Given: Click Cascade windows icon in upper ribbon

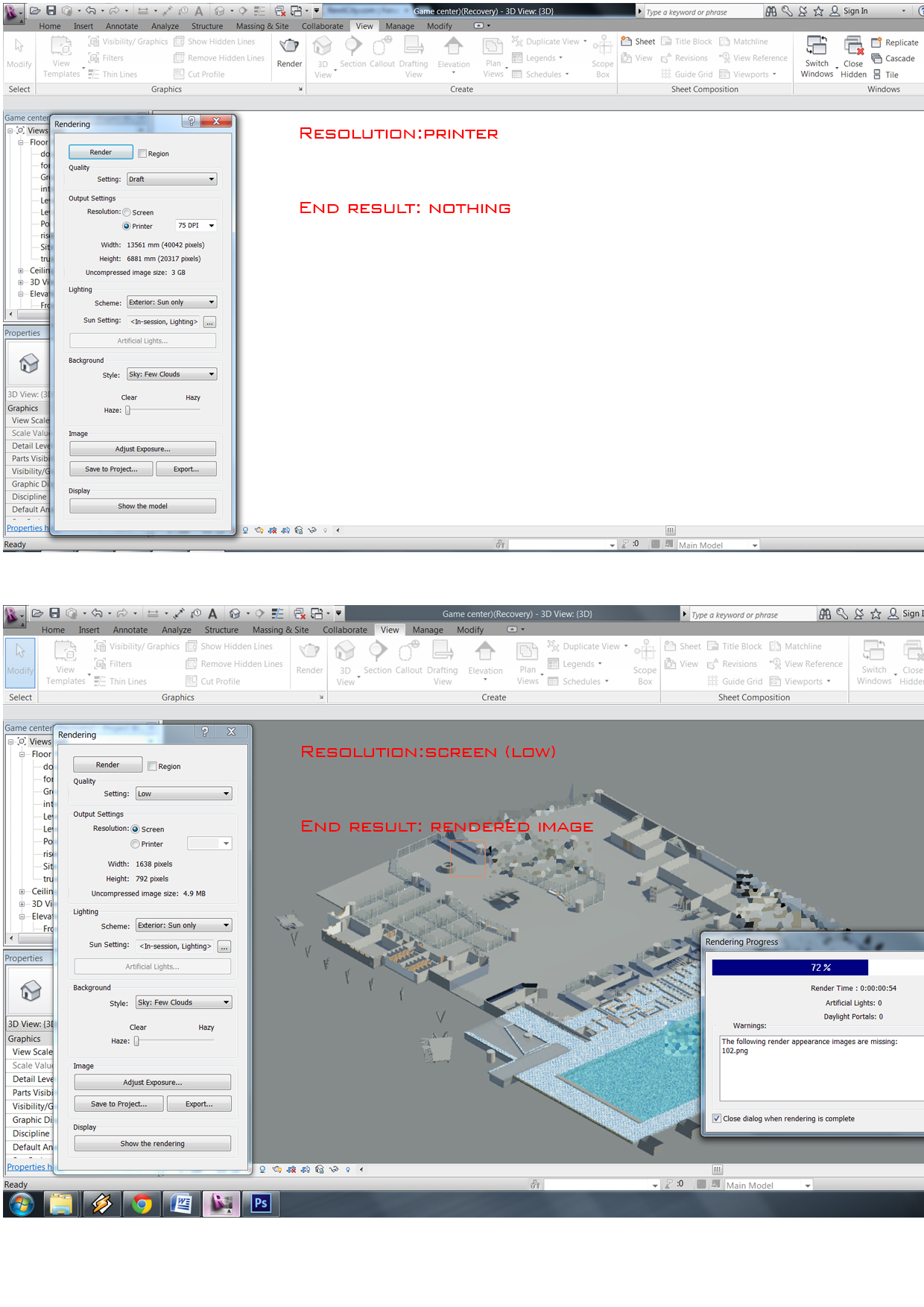Looking at the screenshot, I should pyautogui.click(x=877, y=58).
